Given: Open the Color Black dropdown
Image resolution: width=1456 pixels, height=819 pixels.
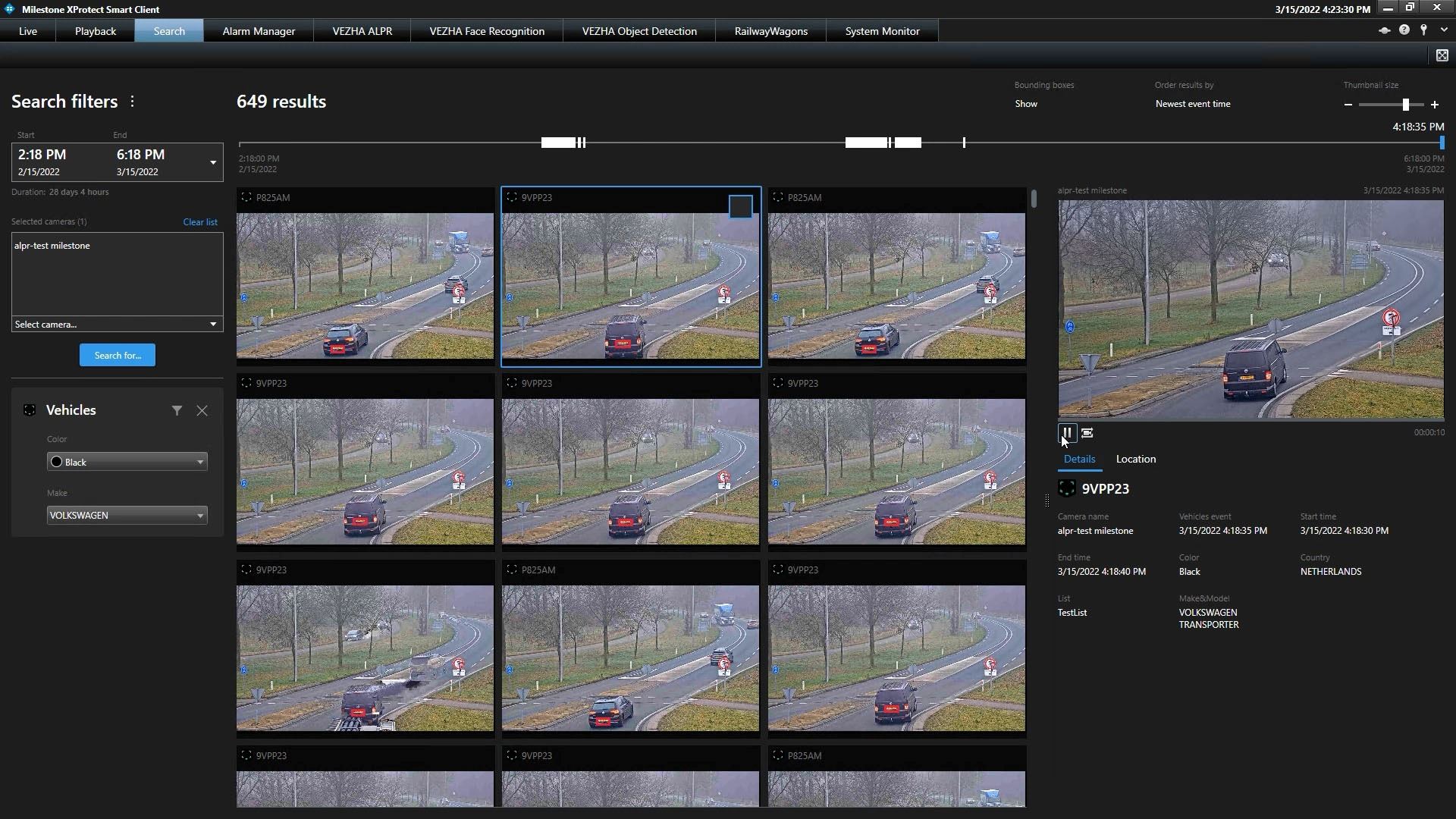Looking at the screenshot, I should (127, 462).
